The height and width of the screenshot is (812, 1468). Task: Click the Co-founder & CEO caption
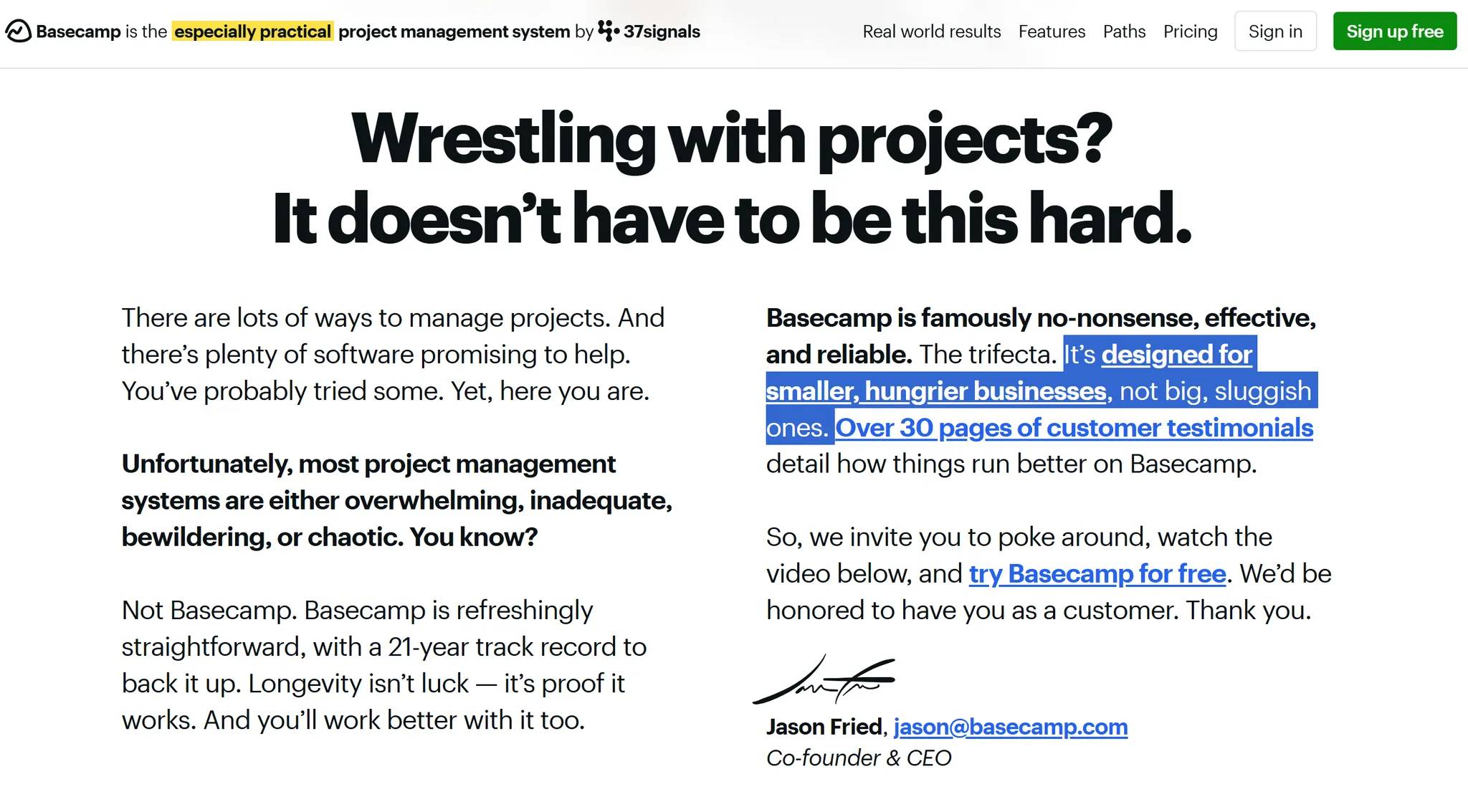click(859, 758)
